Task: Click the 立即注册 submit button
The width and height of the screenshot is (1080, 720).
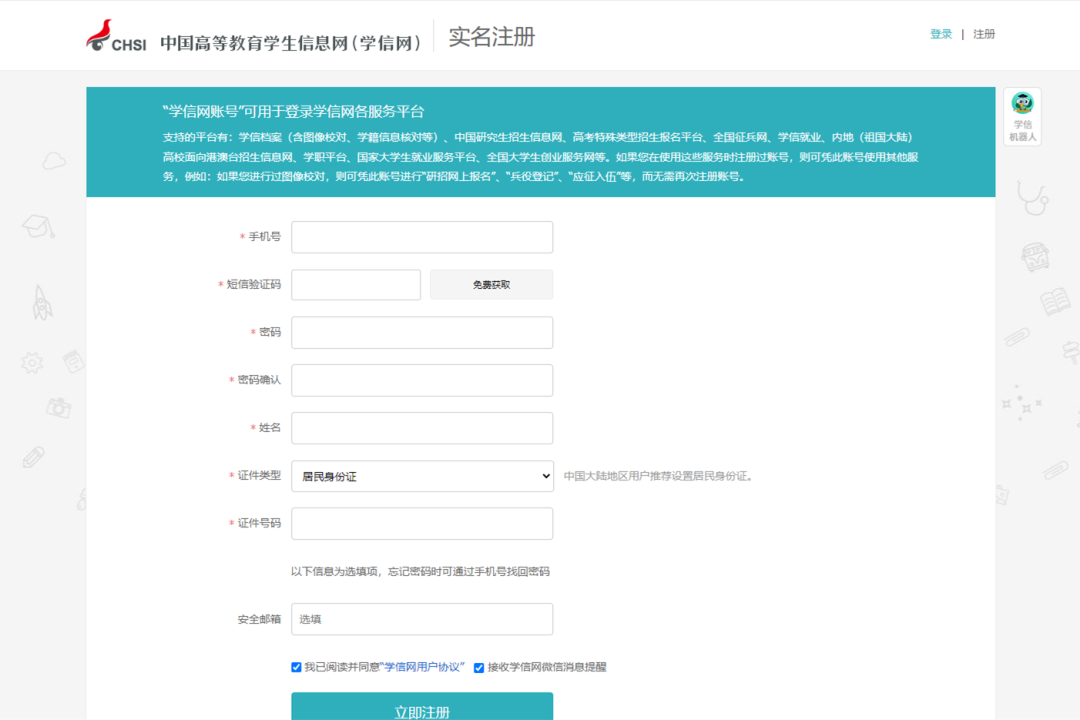Action: (x=422, y=708)
